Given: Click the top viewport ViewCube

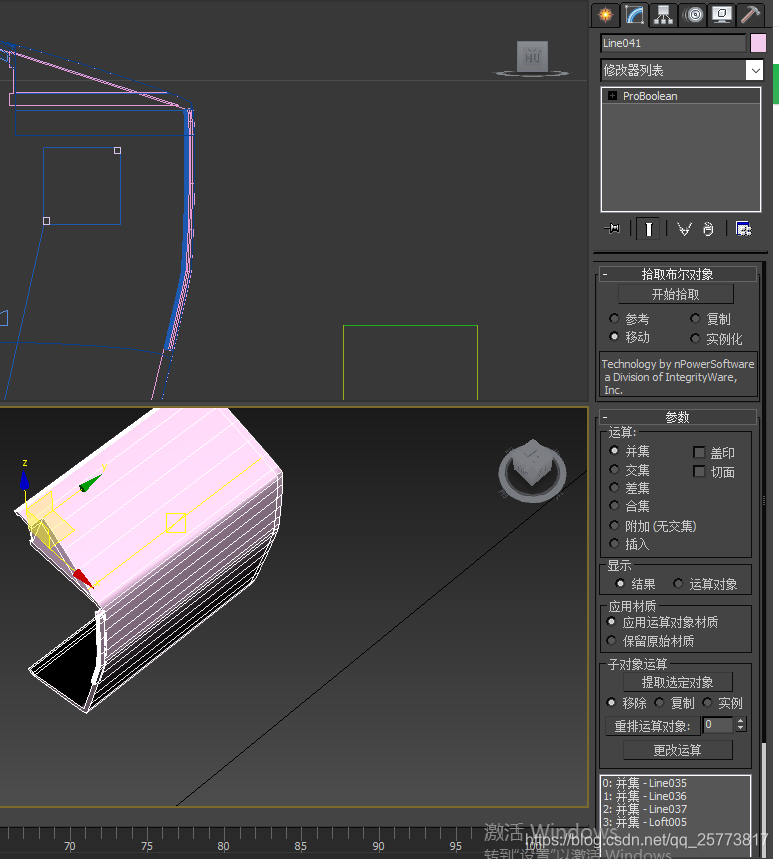Looking at the screenshot, I should 532,56.
